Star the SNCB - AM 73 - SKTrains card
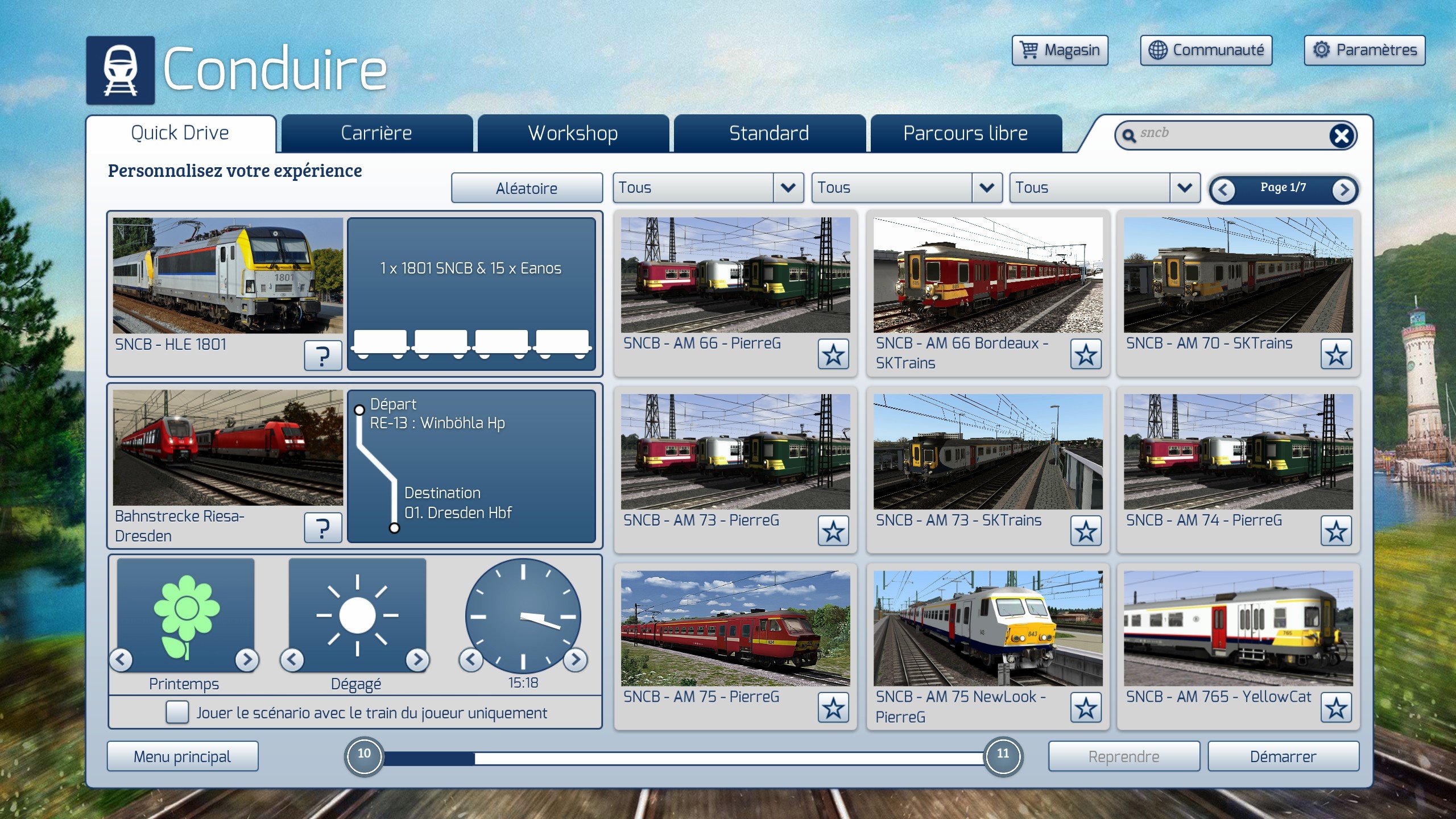The height and width of the screenshot is (819, 1456). (x=1086, y=531)
